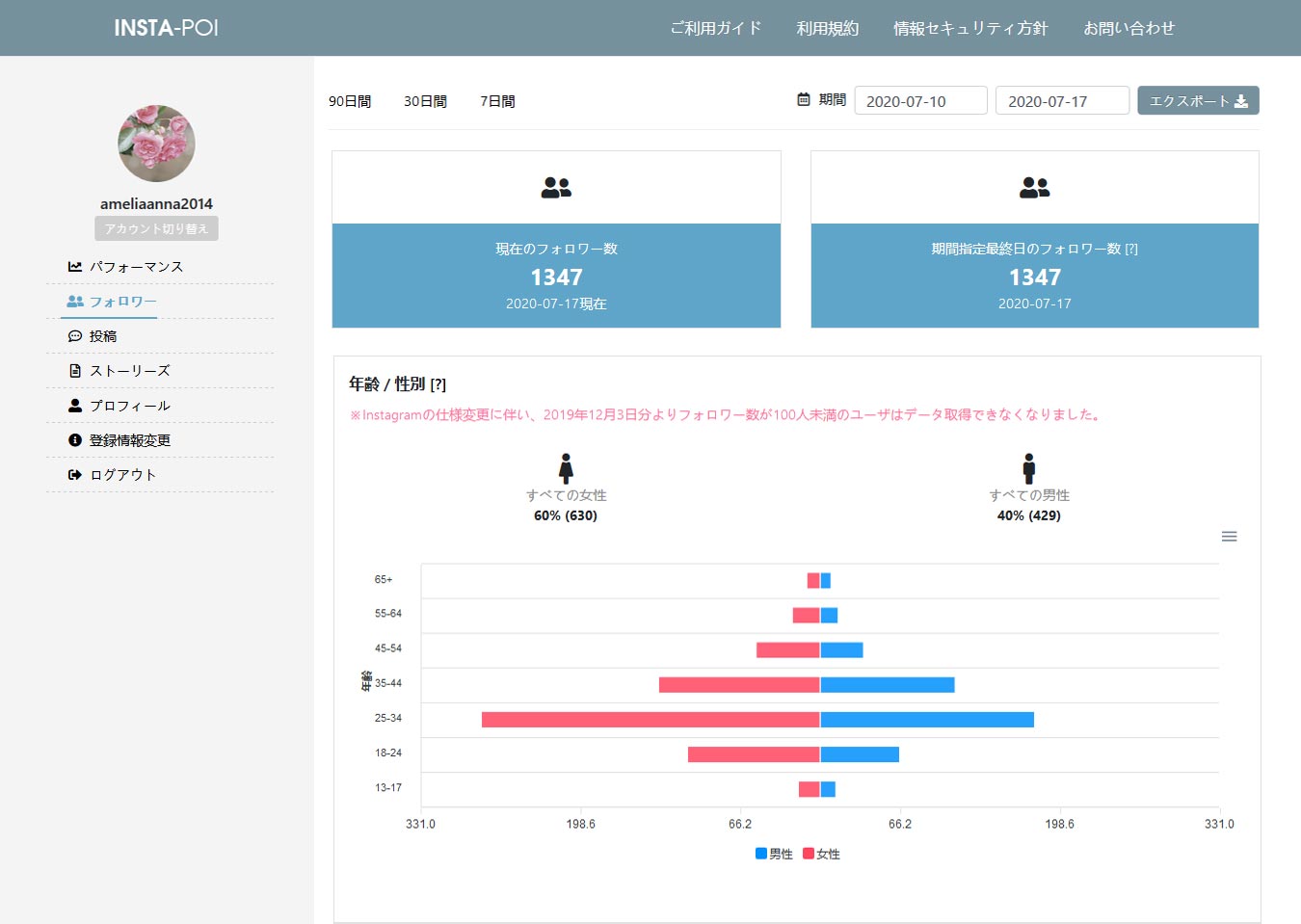Select the 90日間 period tab

click(350, 101)
